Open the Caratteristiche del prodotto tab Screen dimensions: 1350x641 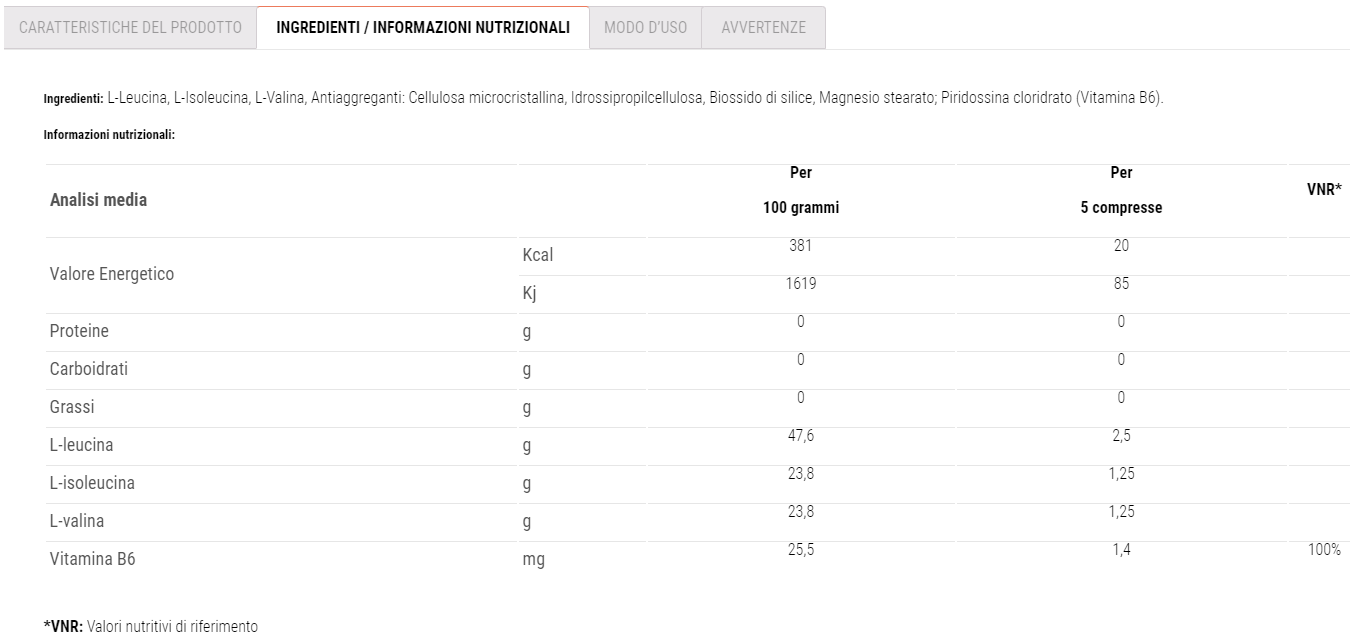point(130,28)
